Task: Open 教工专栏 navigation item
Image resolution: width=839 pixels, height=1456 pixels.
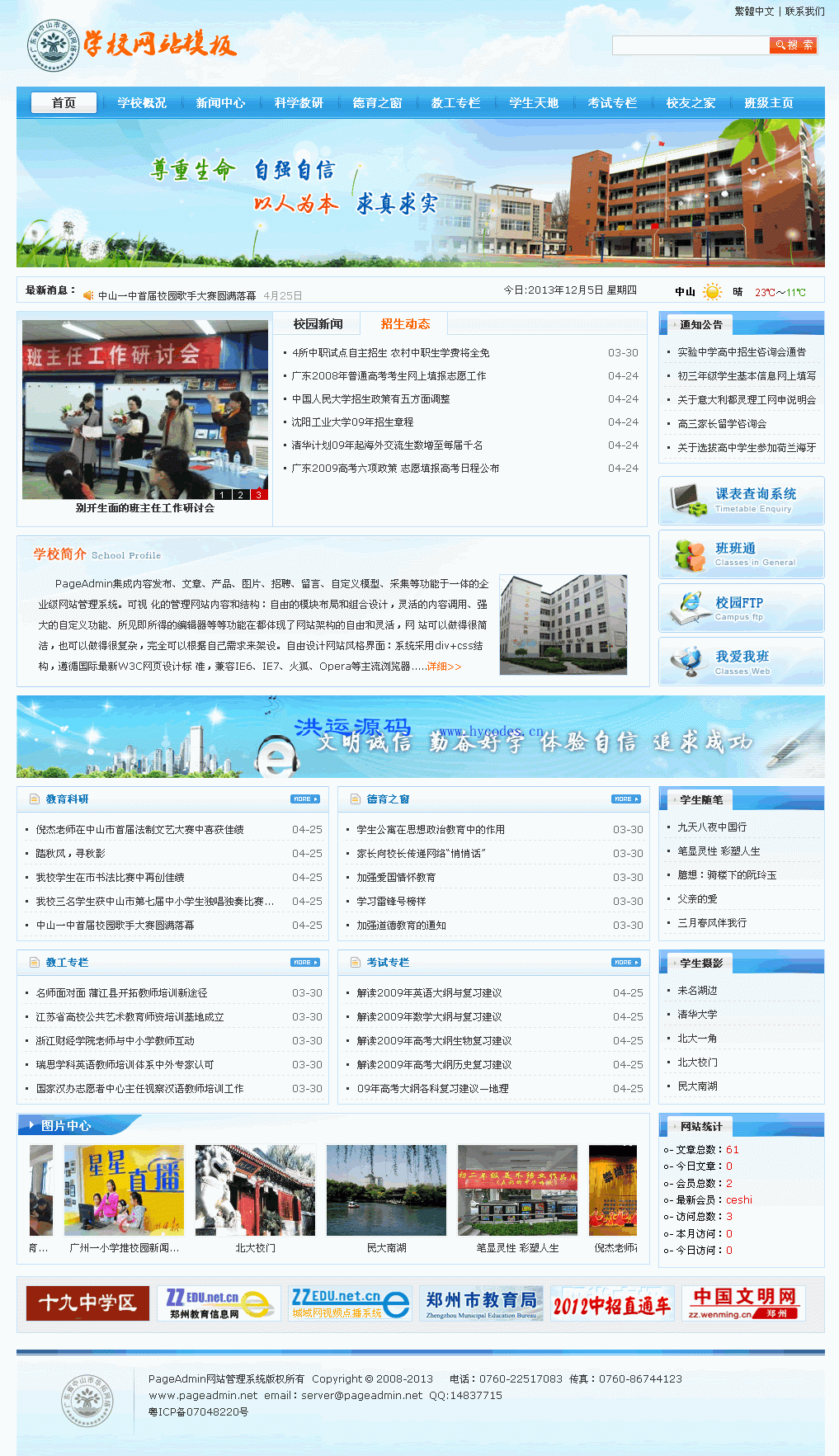Action: pyautogui.click(x=455, y=103)
